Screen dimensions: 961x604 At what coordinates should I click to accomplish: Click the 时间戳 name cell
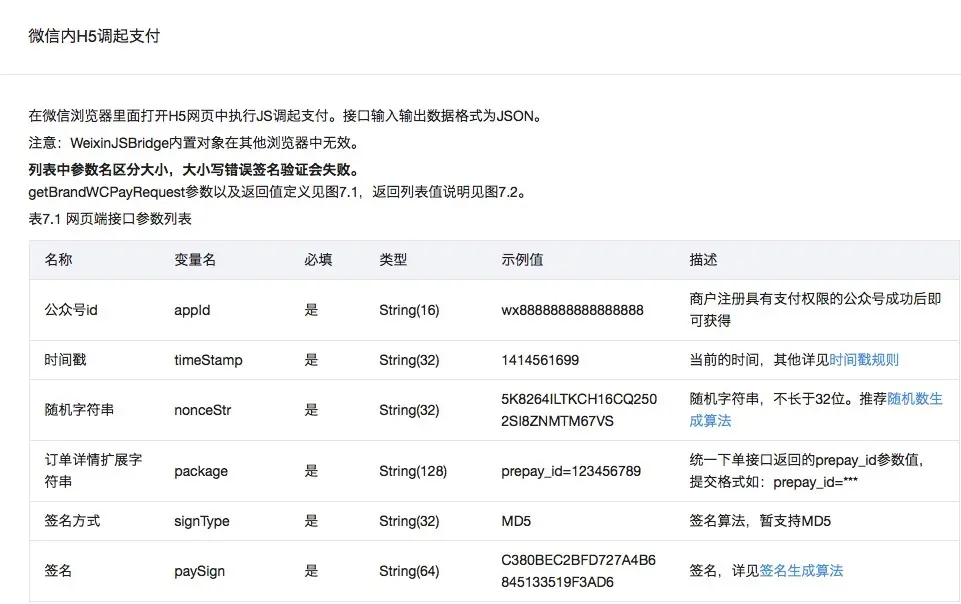click(x=65, y=360)
